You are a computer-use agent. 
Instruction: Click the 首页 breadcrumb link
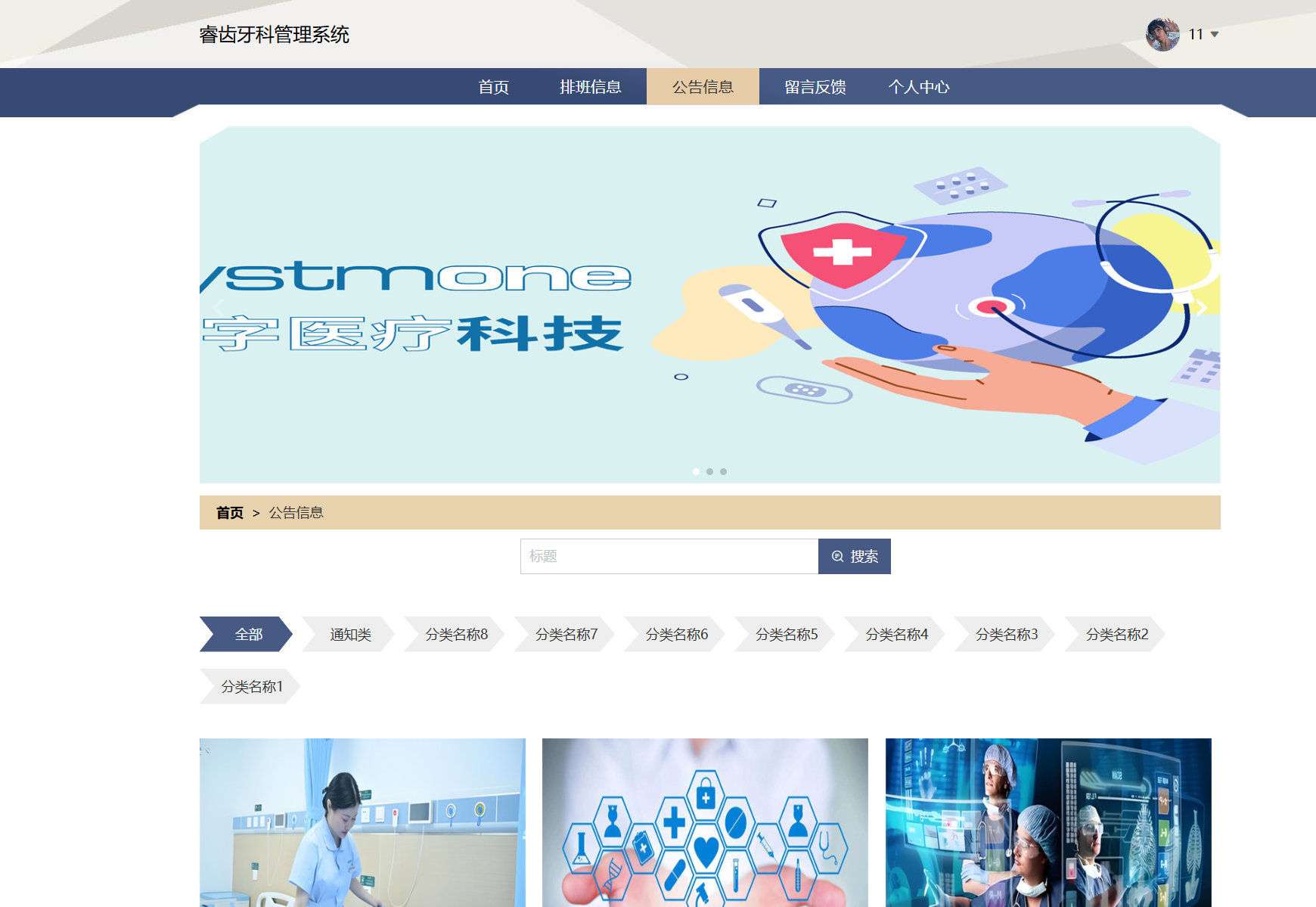[229, 513]
